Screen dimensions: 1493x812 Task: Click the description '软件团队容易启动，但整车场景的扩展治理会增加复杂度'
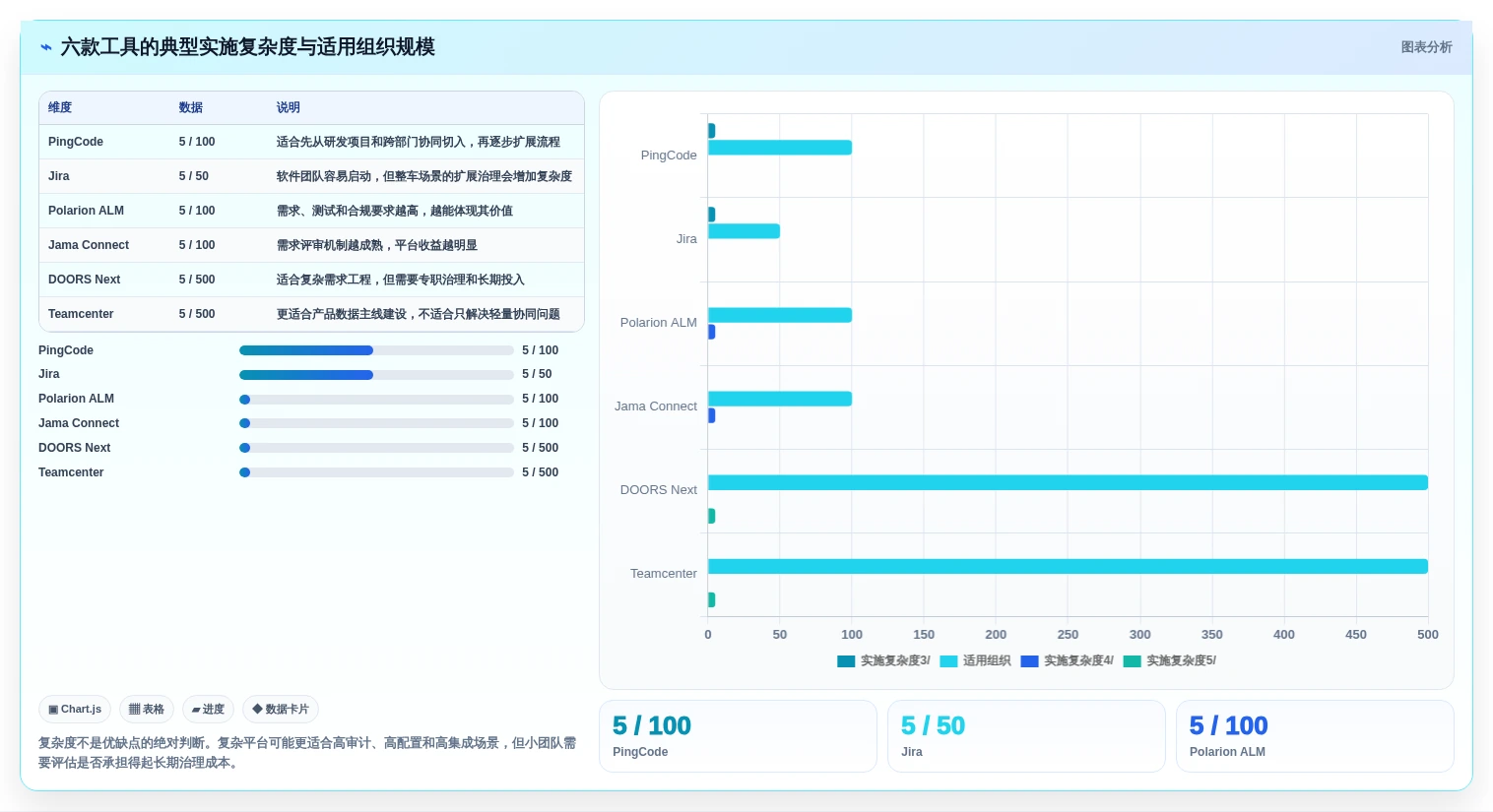(424, 176)
